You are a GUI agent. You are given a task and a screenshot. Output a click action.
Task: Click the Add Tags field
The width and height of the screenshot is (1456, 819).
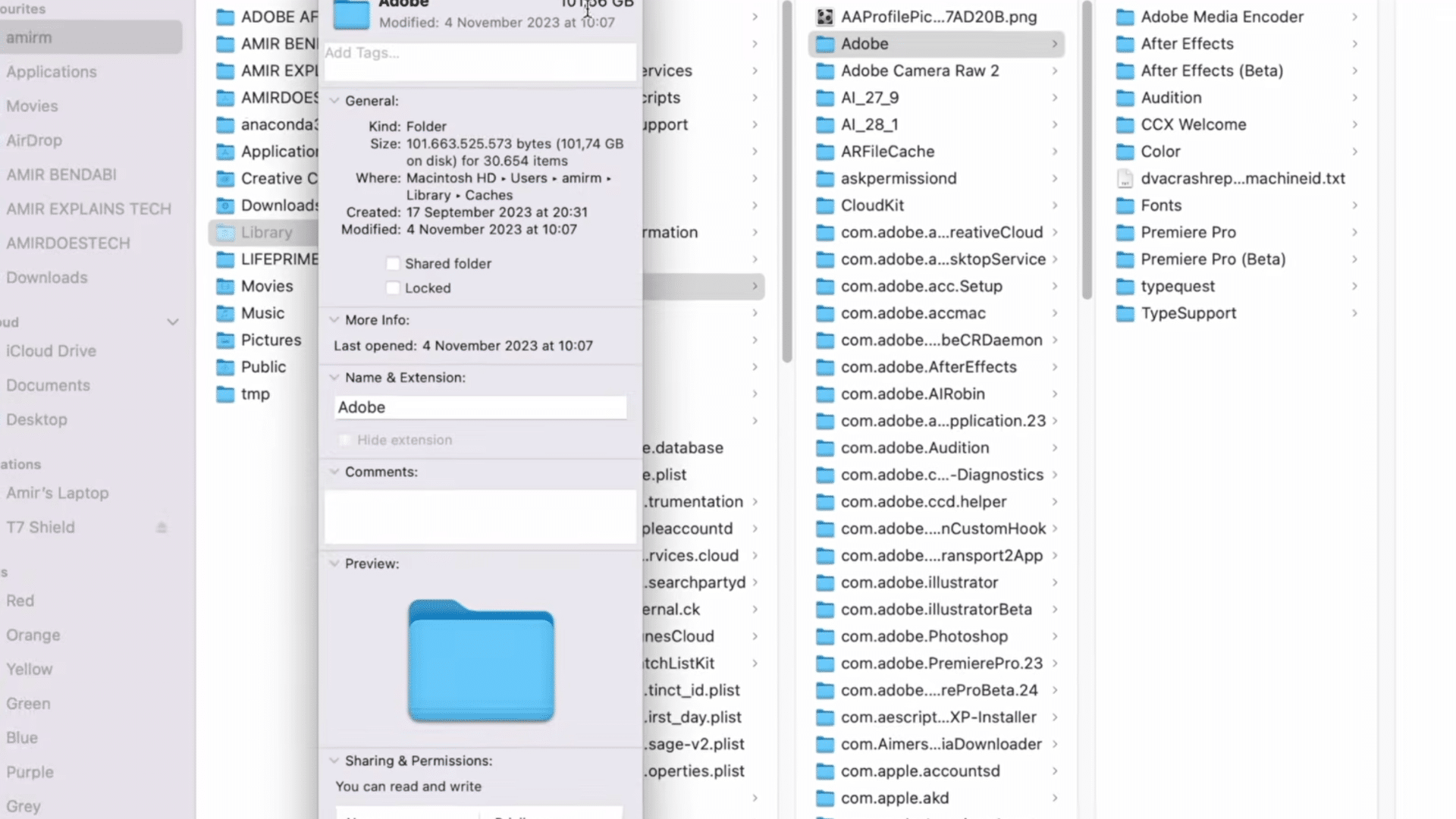[x=480, y=61]
